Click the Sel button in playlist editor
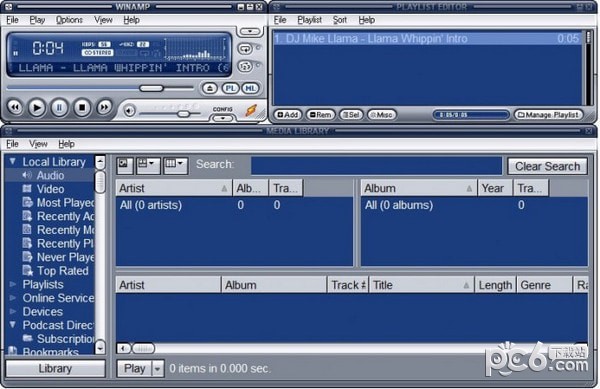The image size is (600, 389). tap(351, 115)
